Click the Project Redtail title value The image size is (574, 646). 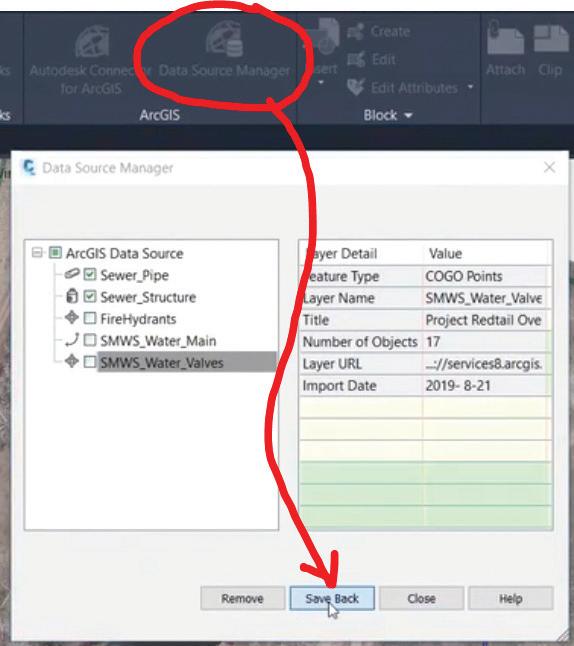[x=487, y=320]
